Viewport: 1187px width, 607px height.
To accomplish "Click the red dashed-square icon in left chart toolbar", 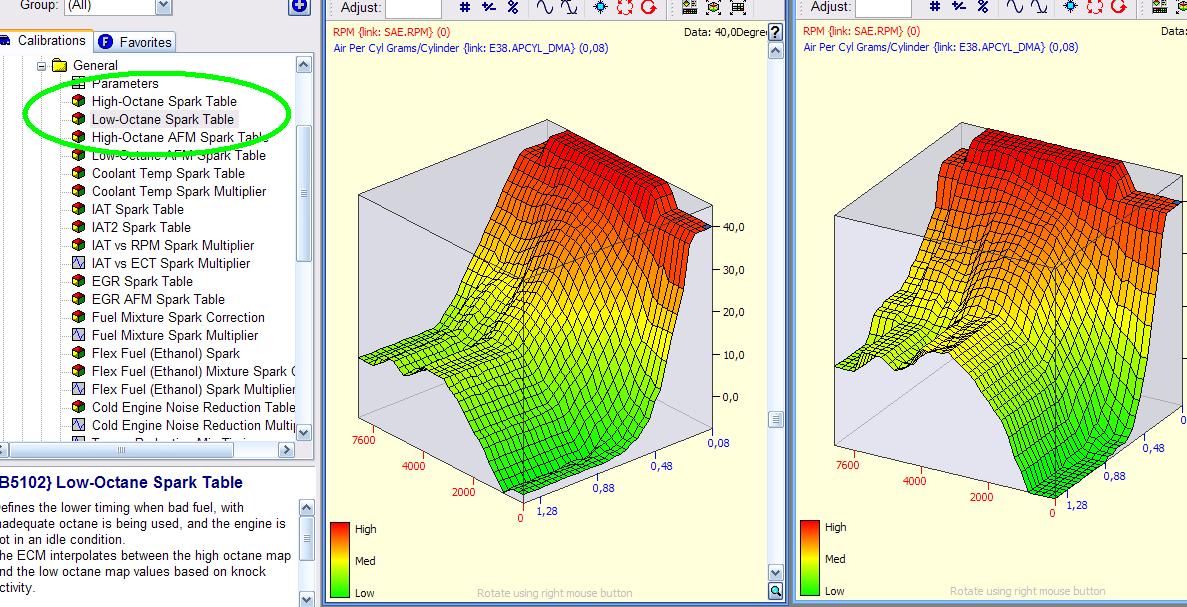I will [x=625, y=7].
